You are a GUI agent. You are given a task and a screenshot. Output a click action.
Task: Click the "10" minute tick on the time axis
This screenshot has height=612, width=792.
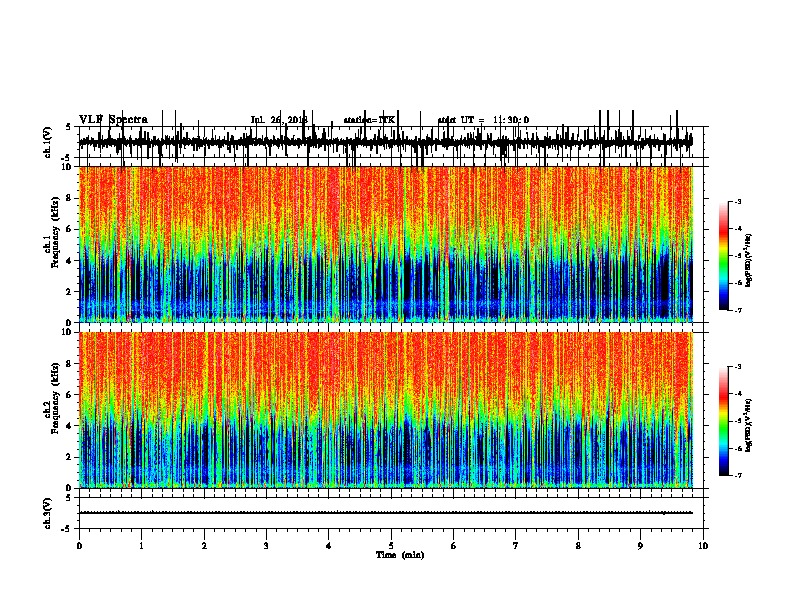pos(703,546)
